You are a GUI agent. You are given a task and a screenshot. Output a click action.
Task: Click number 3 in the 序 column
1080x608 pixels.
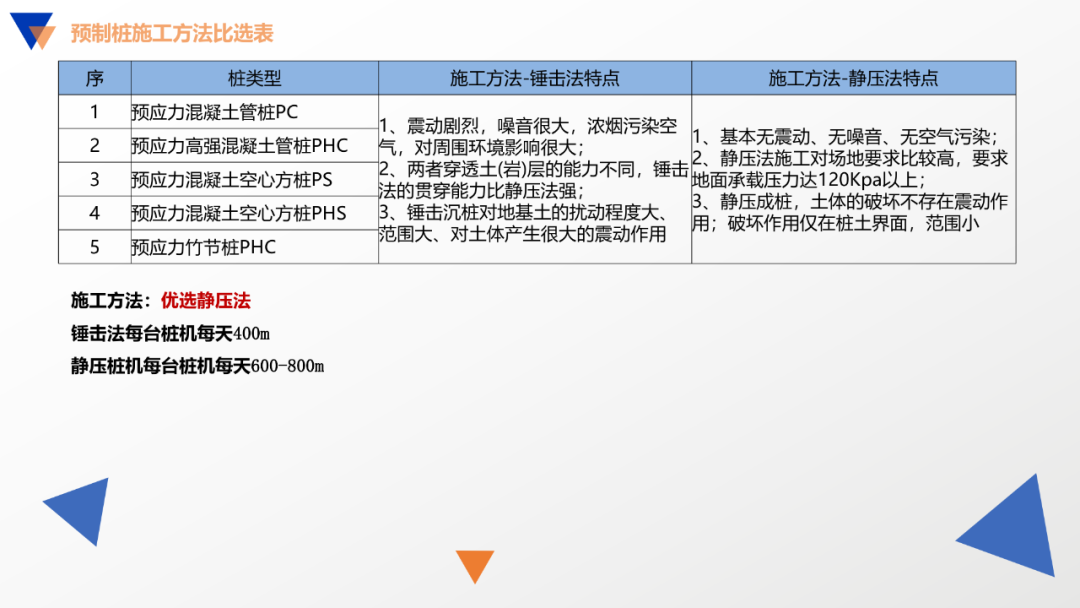tap(96, 179)
